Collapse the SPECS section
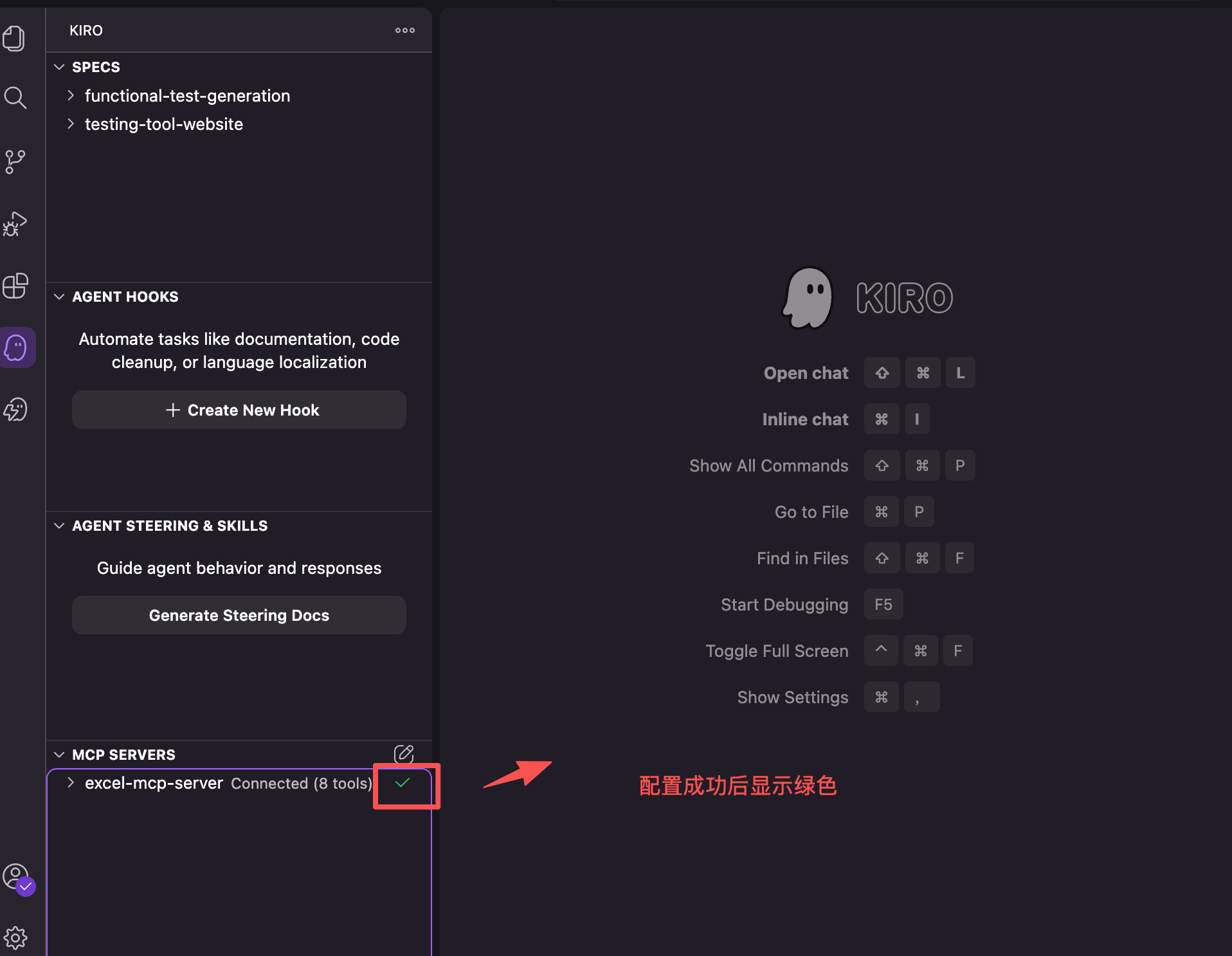The width and height of the screenshot is (1232, 956). point(59,67)
